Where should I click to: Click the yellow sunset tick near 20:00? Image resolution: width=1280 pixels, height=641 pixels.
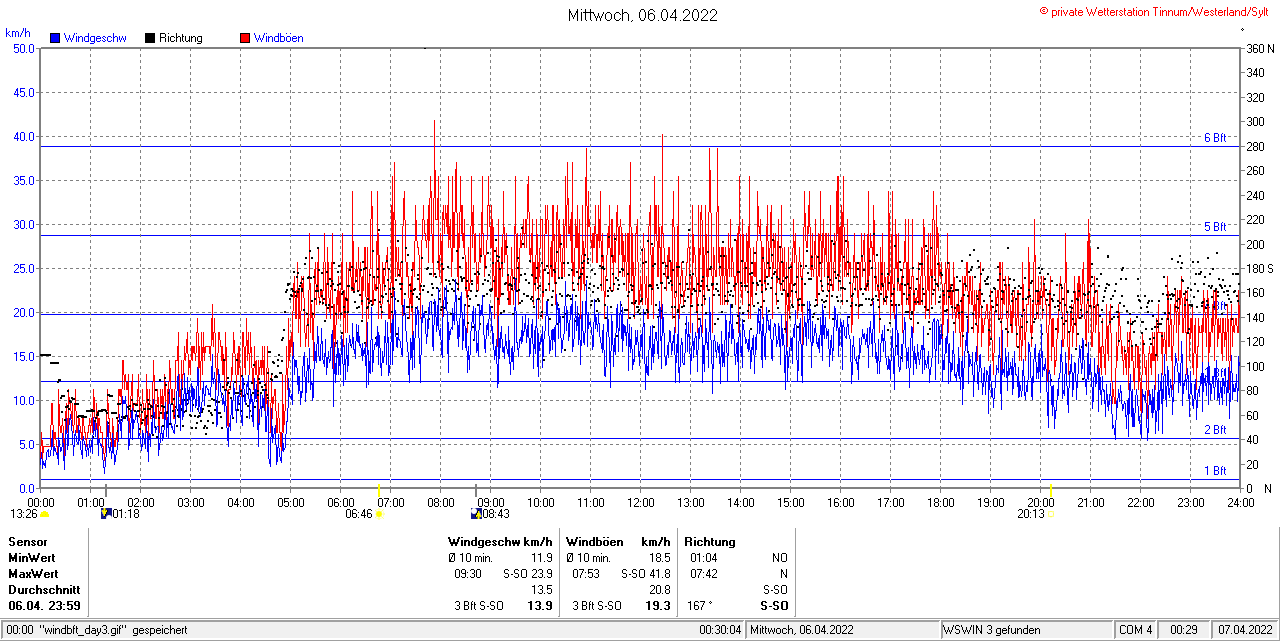[x=1050, y=490]
